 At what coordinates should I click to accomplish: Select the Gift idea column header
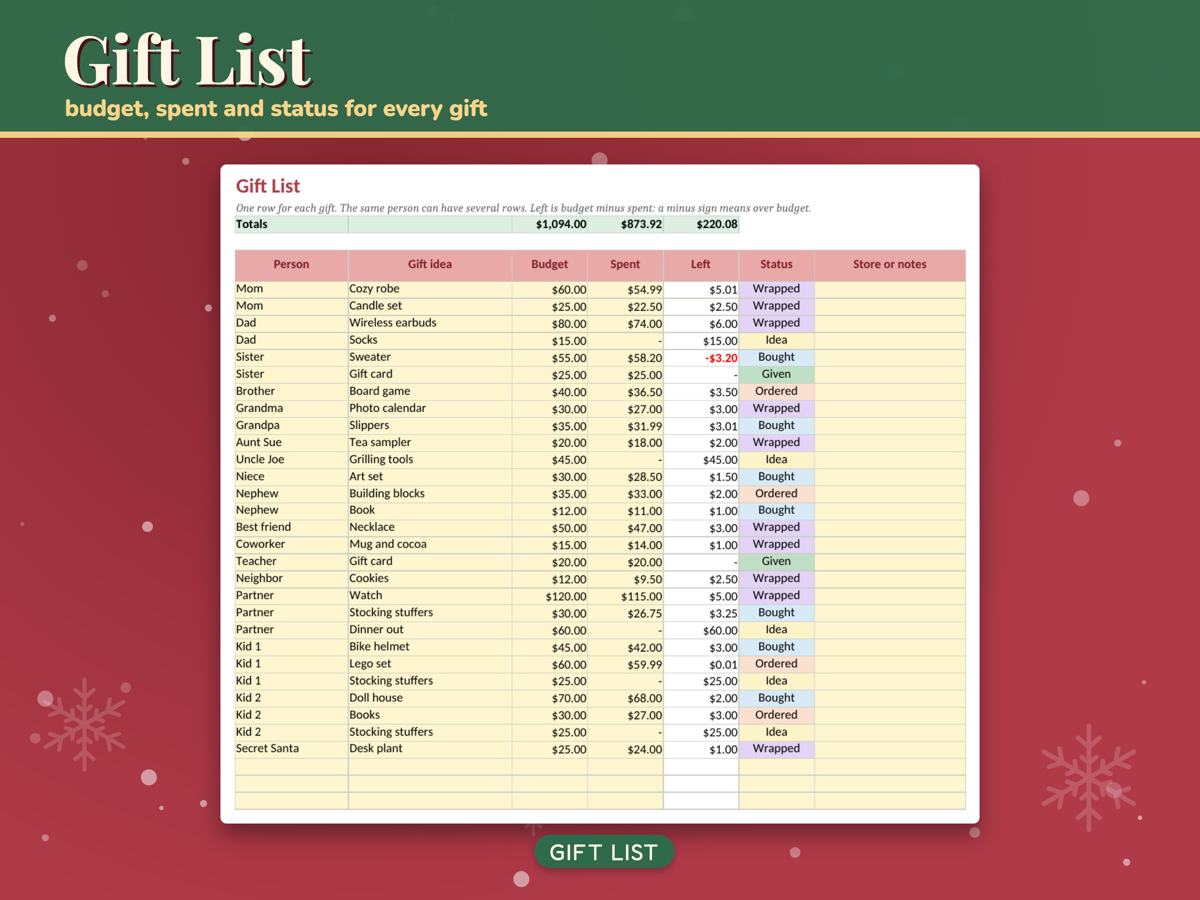point(430,265)
